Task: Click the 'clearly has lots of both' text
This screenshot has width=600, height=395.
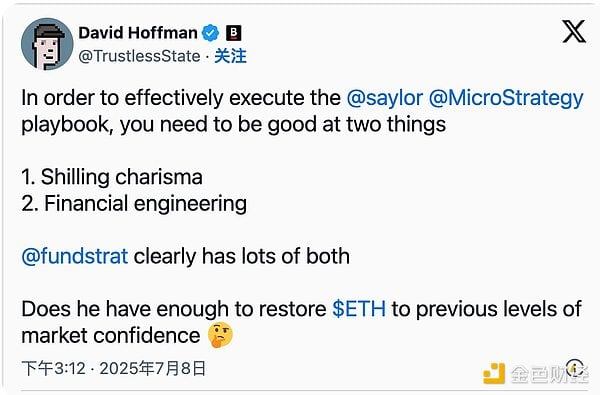Action: pos(241,256)
